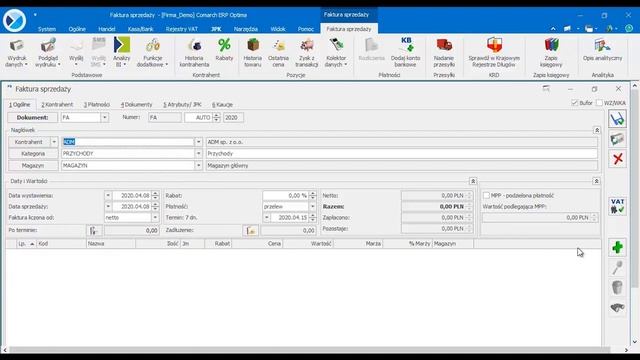Enable MPP - podzielona płatność checkbox
This screenshot has width=640, height=360.
(x=486, y=196)
